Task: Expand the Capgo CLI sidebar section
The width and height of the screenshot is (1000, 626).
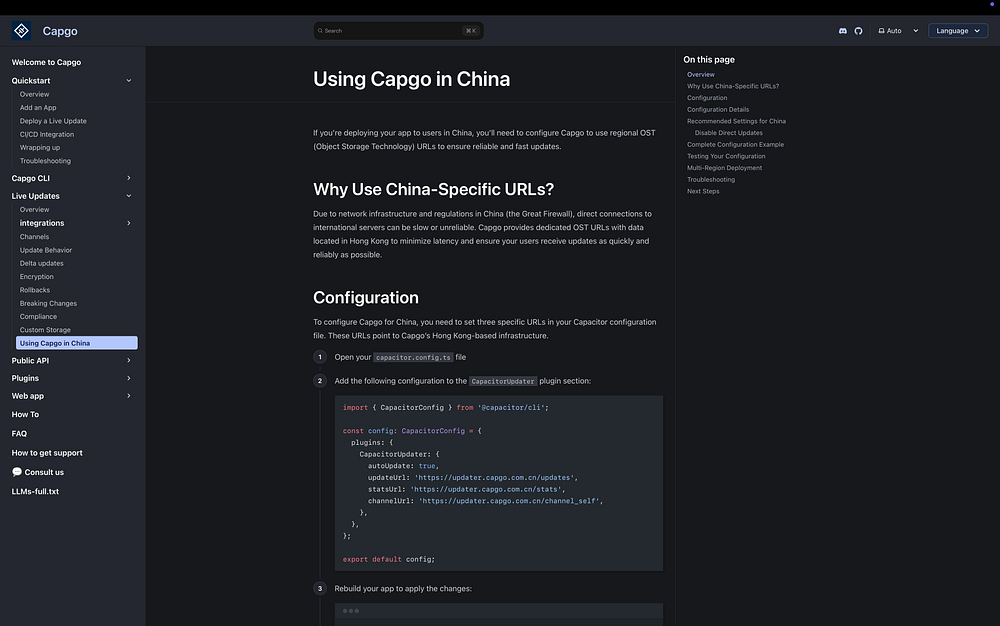Action: point(129,178)
